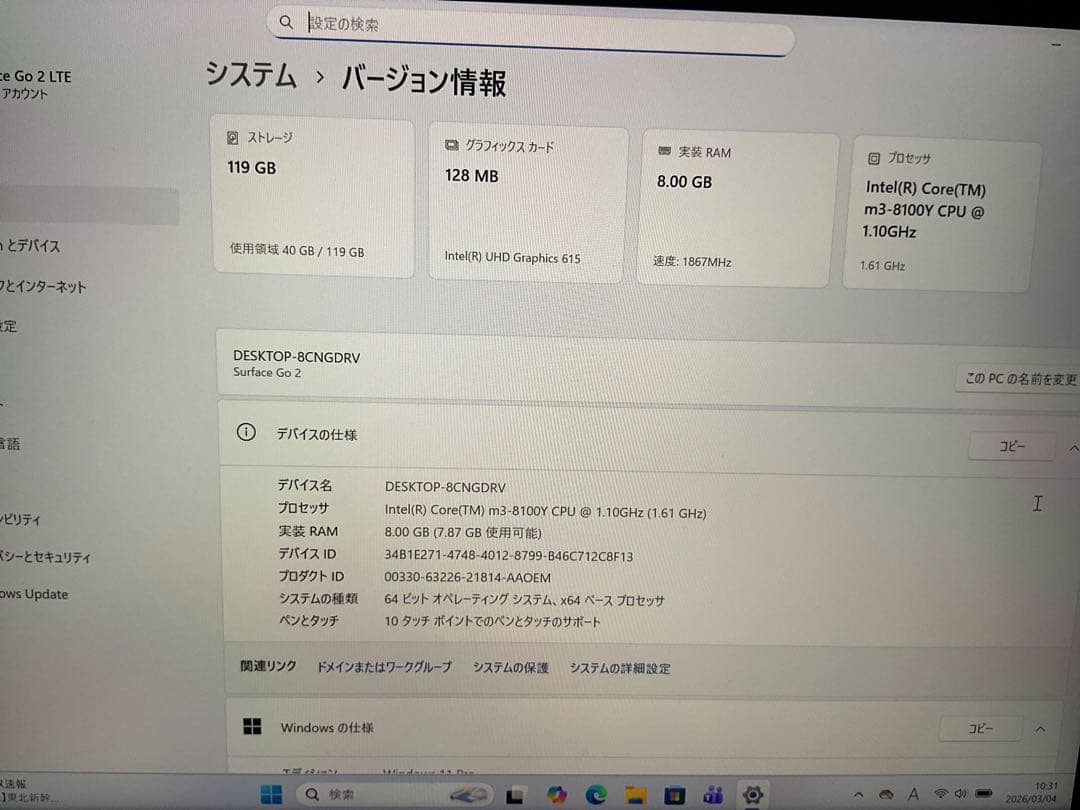Click the RAM chip icon

[x=664, y=151]
